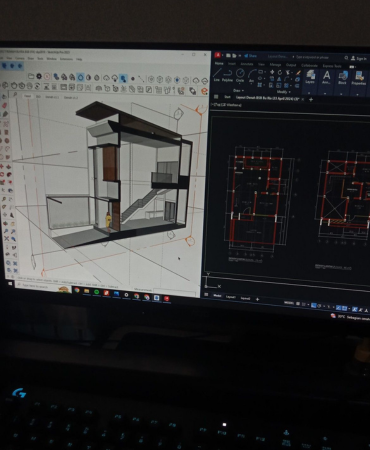Click the weather widget in the system tray

coord(351,317)
